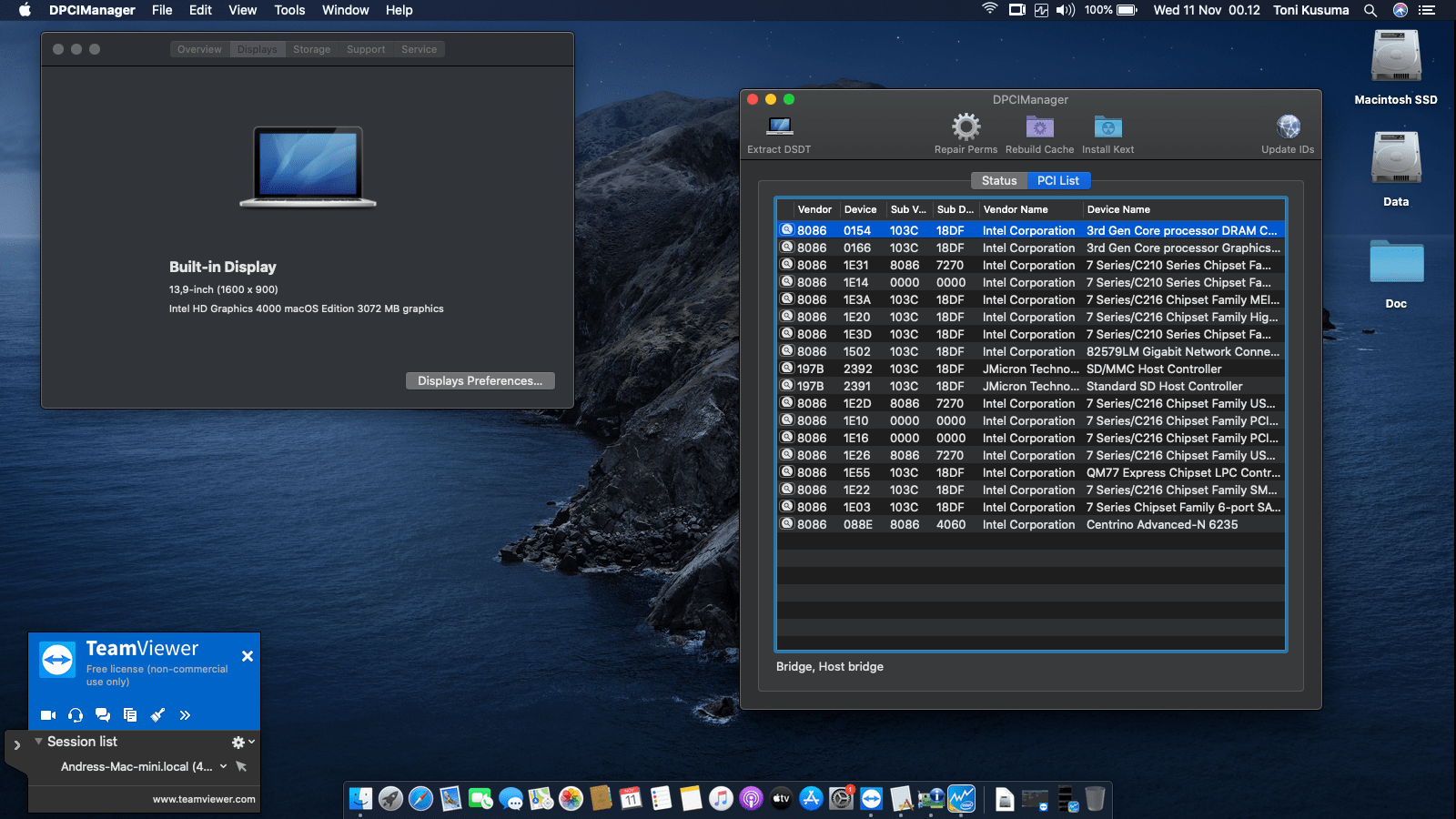
Task: Click the TeamViewer headset audio icon
Action: [76, 715]
